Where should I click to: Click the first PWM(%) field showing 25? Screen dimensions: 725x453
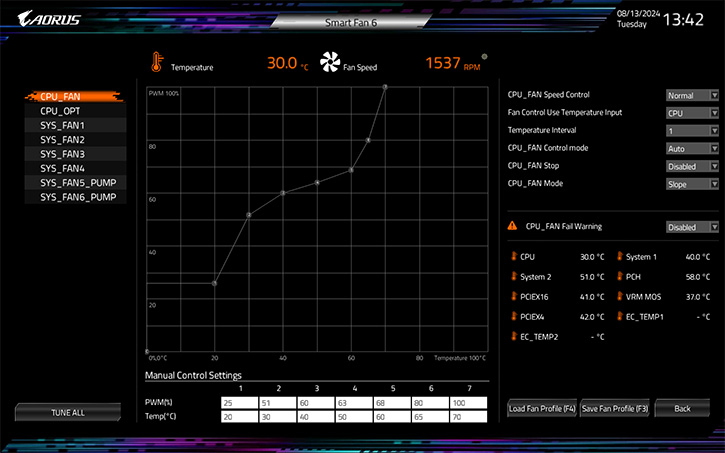tap(241, 402)
